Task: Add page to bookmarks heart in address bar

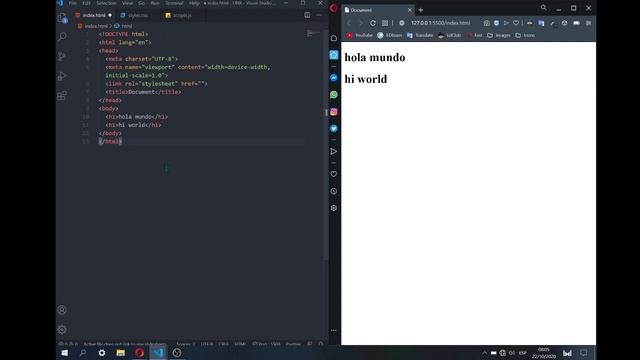Action: [x=516, y=23]
